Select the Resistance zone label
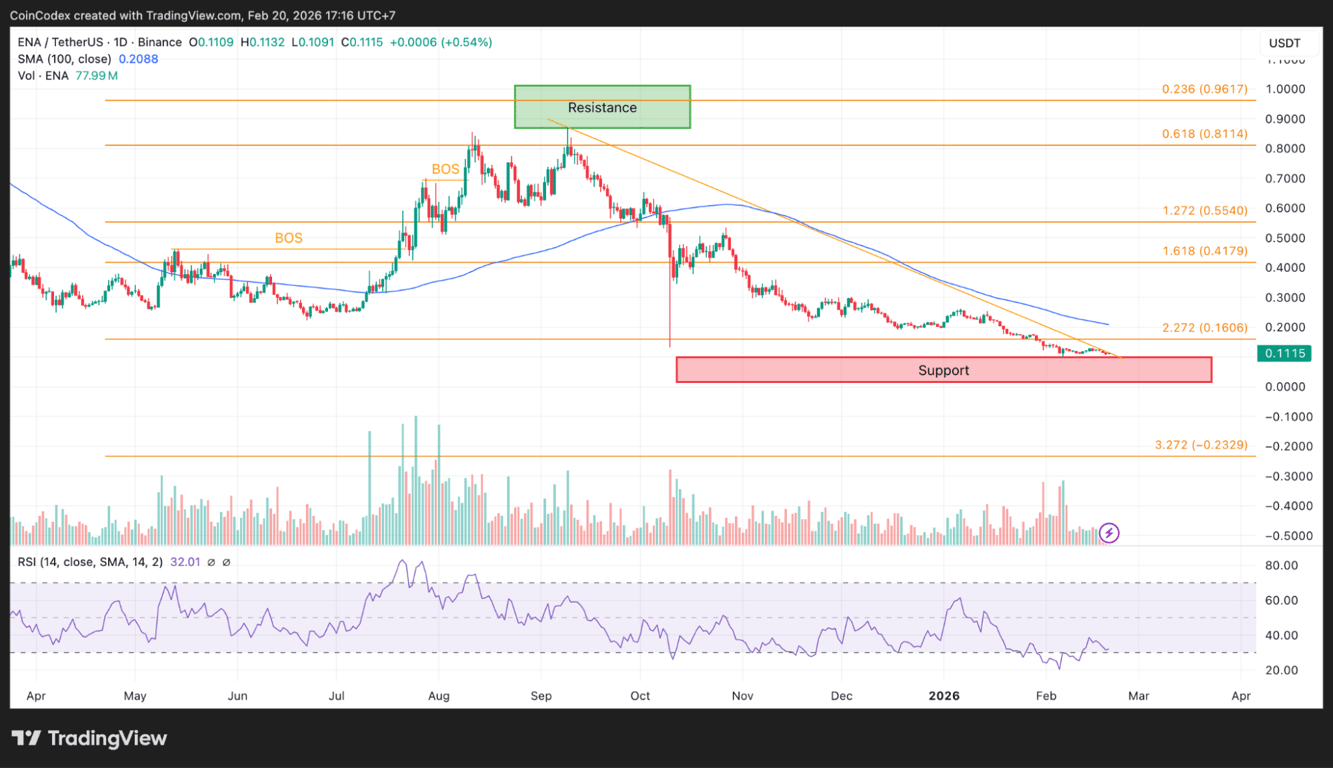The image size is (1333, 768). tap(601, 107)
